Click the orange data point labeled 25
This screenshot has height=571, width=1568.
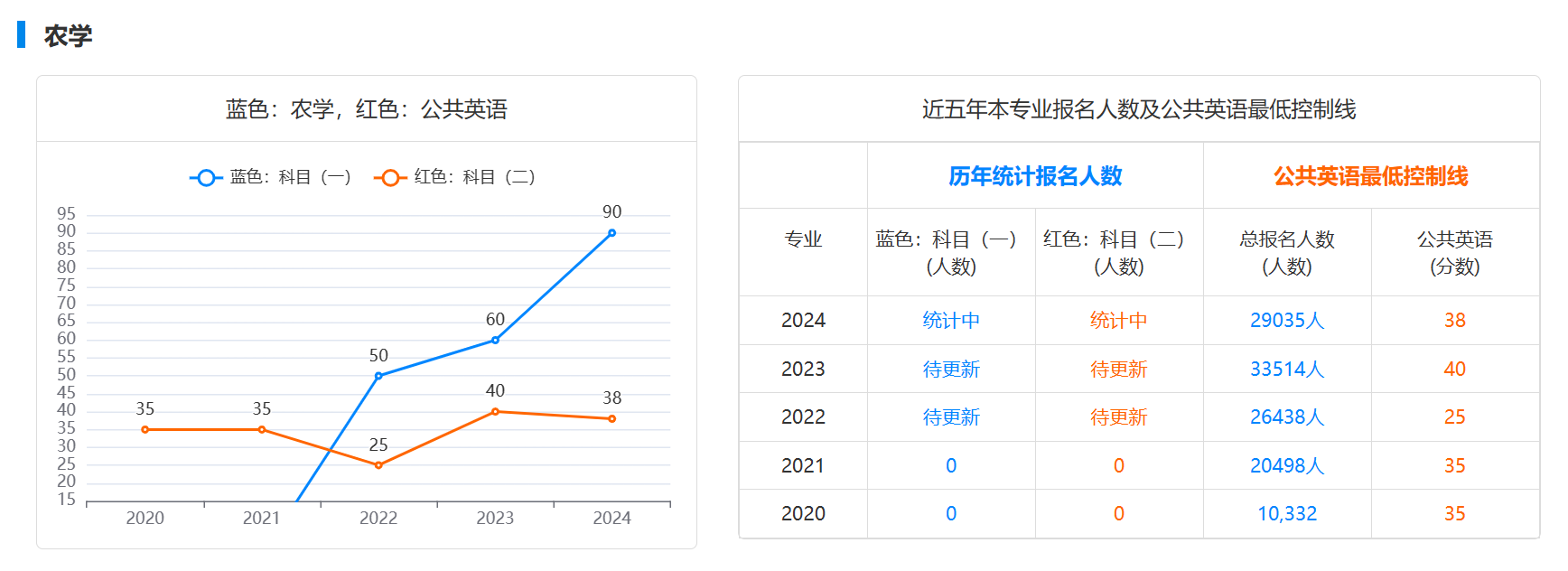tap(378, 465)
